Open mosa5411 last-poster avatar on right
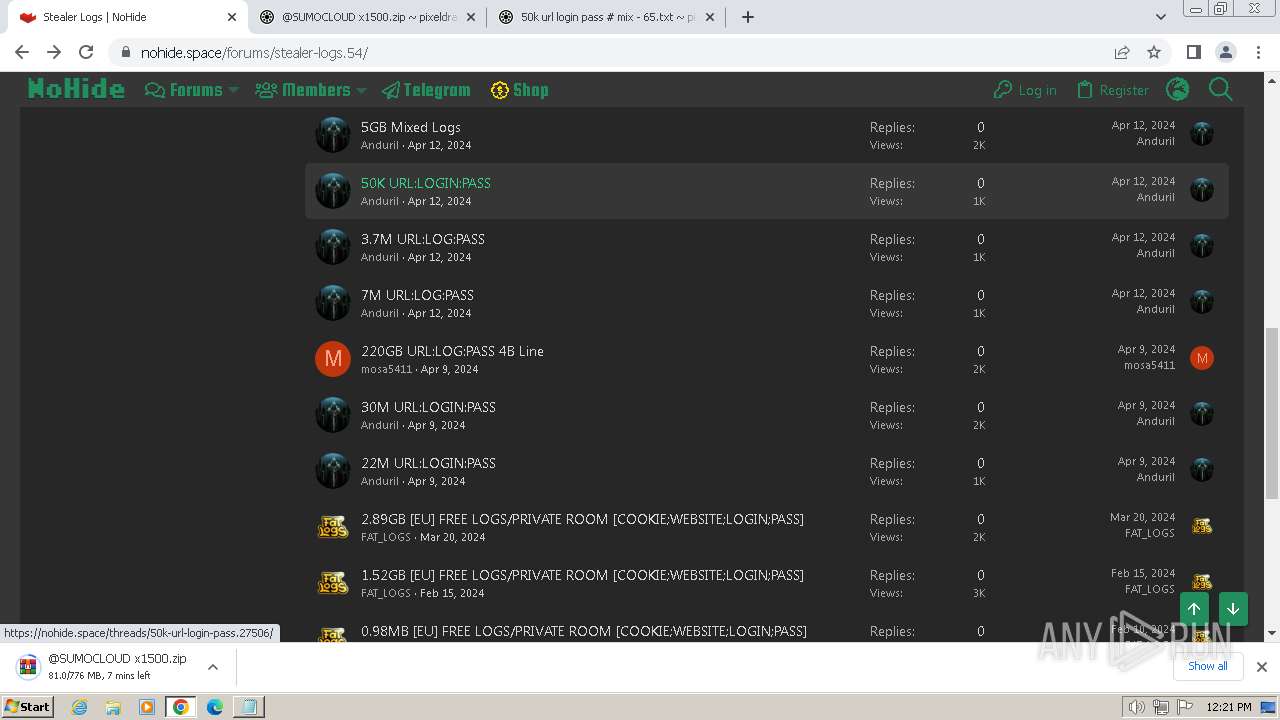The image size is (1280, 720). point(1202,358)
